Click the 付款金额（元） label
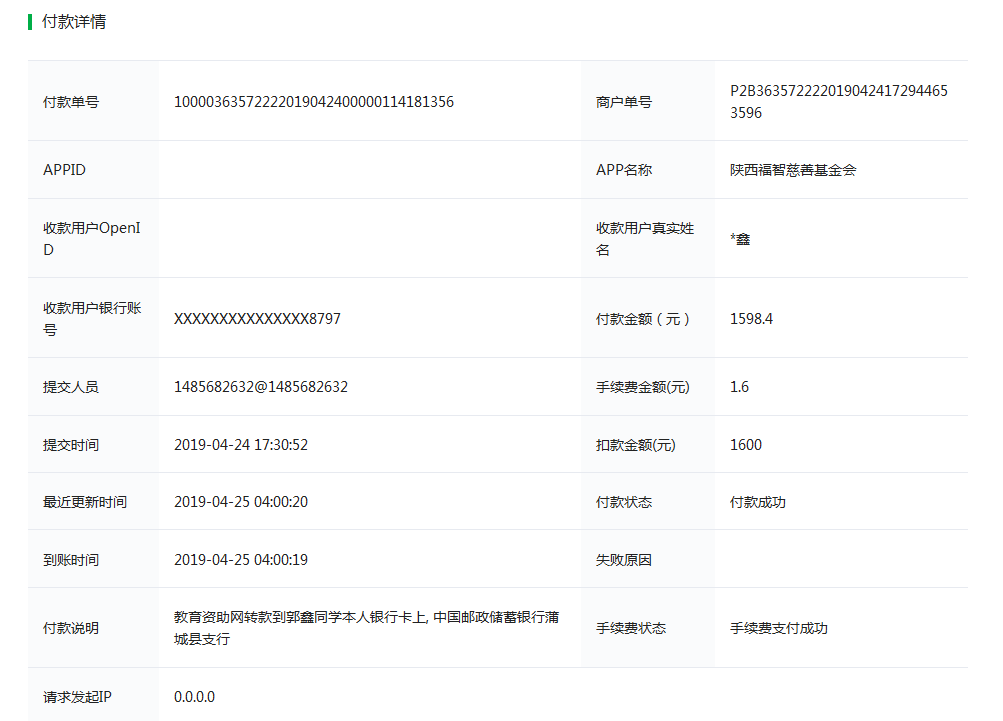Image resolution: width=1003 pixels, height=721 pixels. coord(643,319)
